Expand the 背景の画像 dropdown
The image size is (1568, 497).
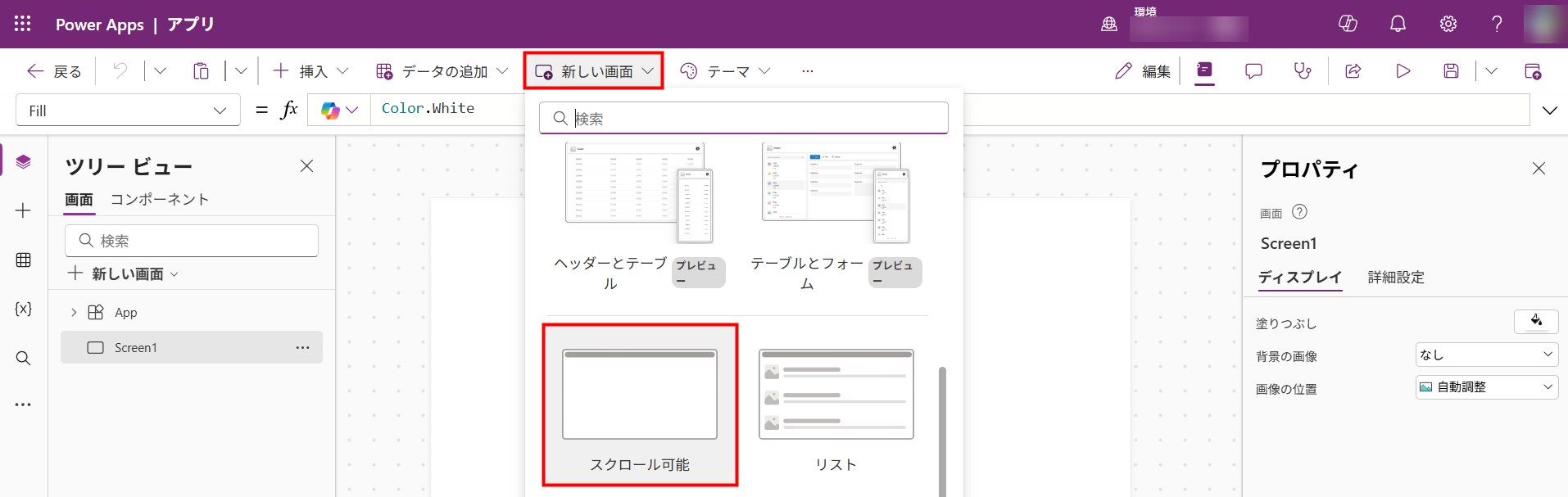(1486, 355)
